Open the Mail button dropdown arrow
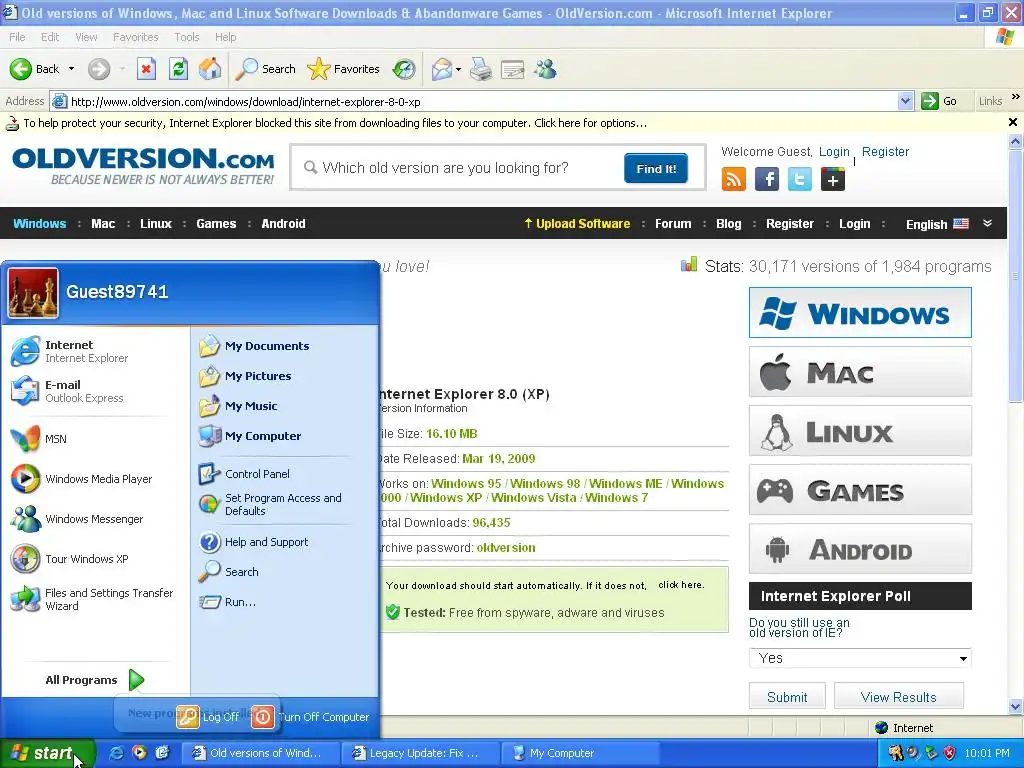The width and height of the screenshot is (1024, 768). pos(458,69)
